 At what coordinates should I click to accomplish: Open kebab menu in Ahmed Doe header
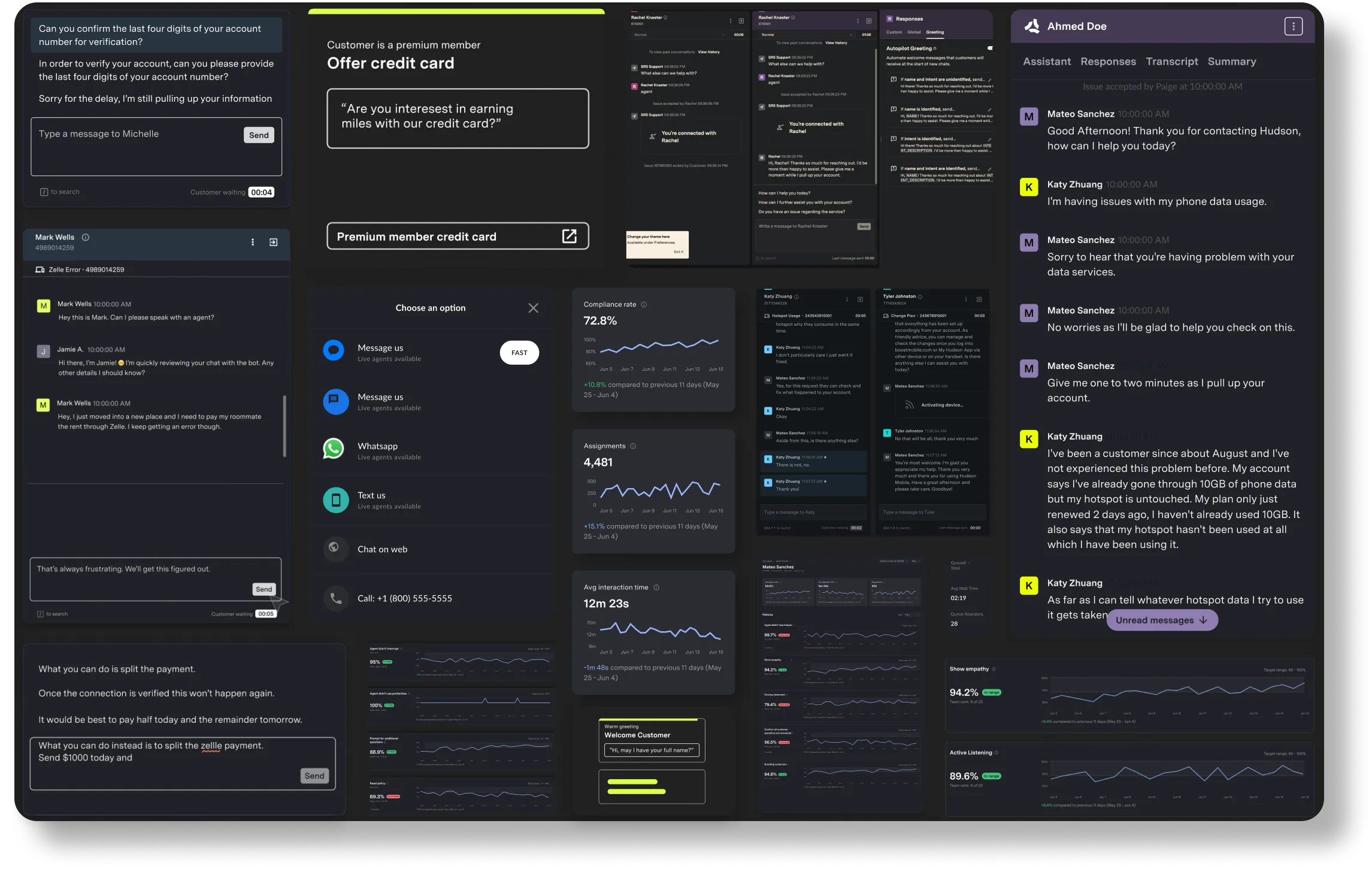(1293, 26)
